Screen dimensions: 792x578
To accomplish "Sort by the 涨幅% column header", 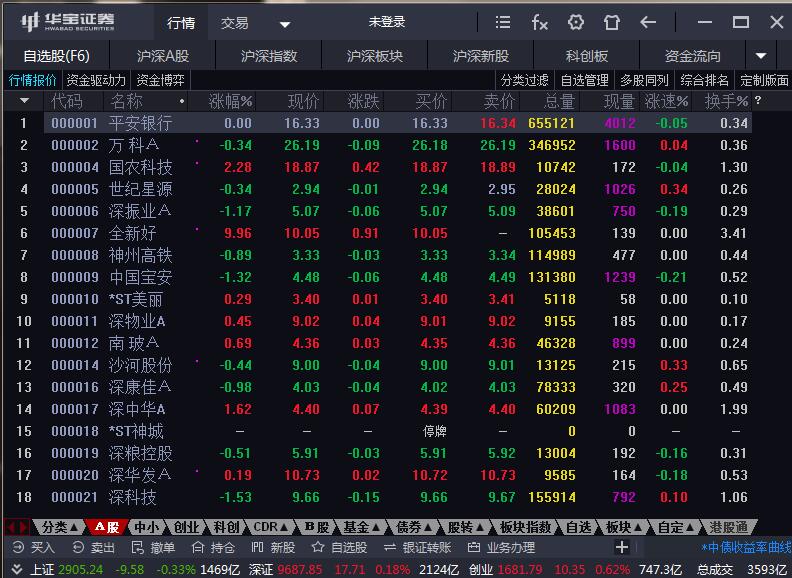I will click(230, 101).
